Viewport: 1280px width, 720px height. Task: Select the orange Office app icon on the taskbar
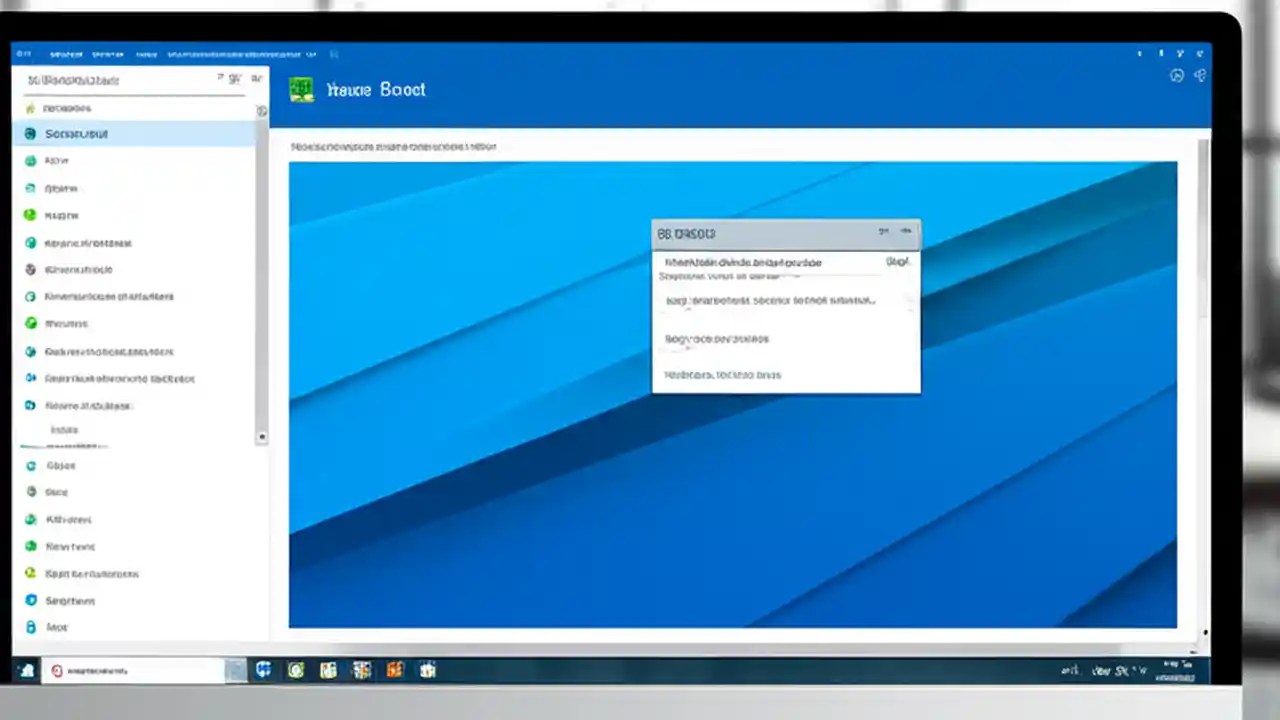pyautogui.click(x=395, y=670)
